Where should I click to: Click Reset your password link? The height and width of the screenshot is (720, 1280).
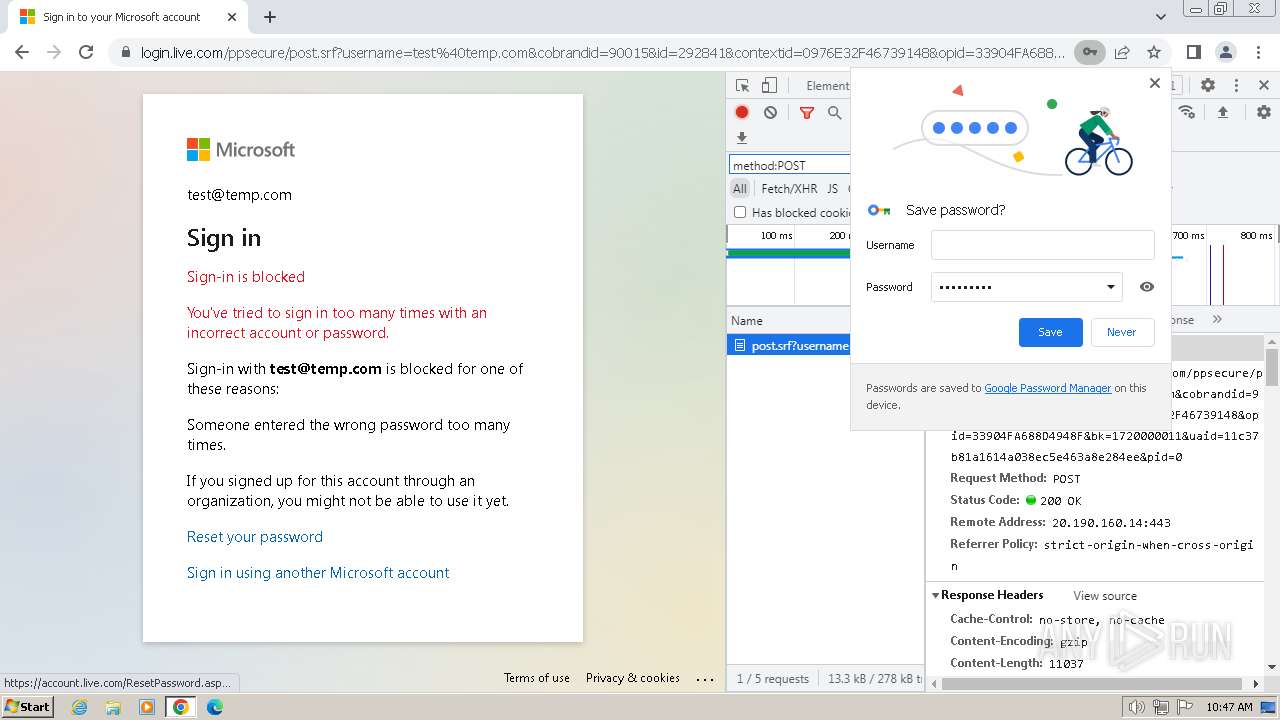(x=255, y=537)
